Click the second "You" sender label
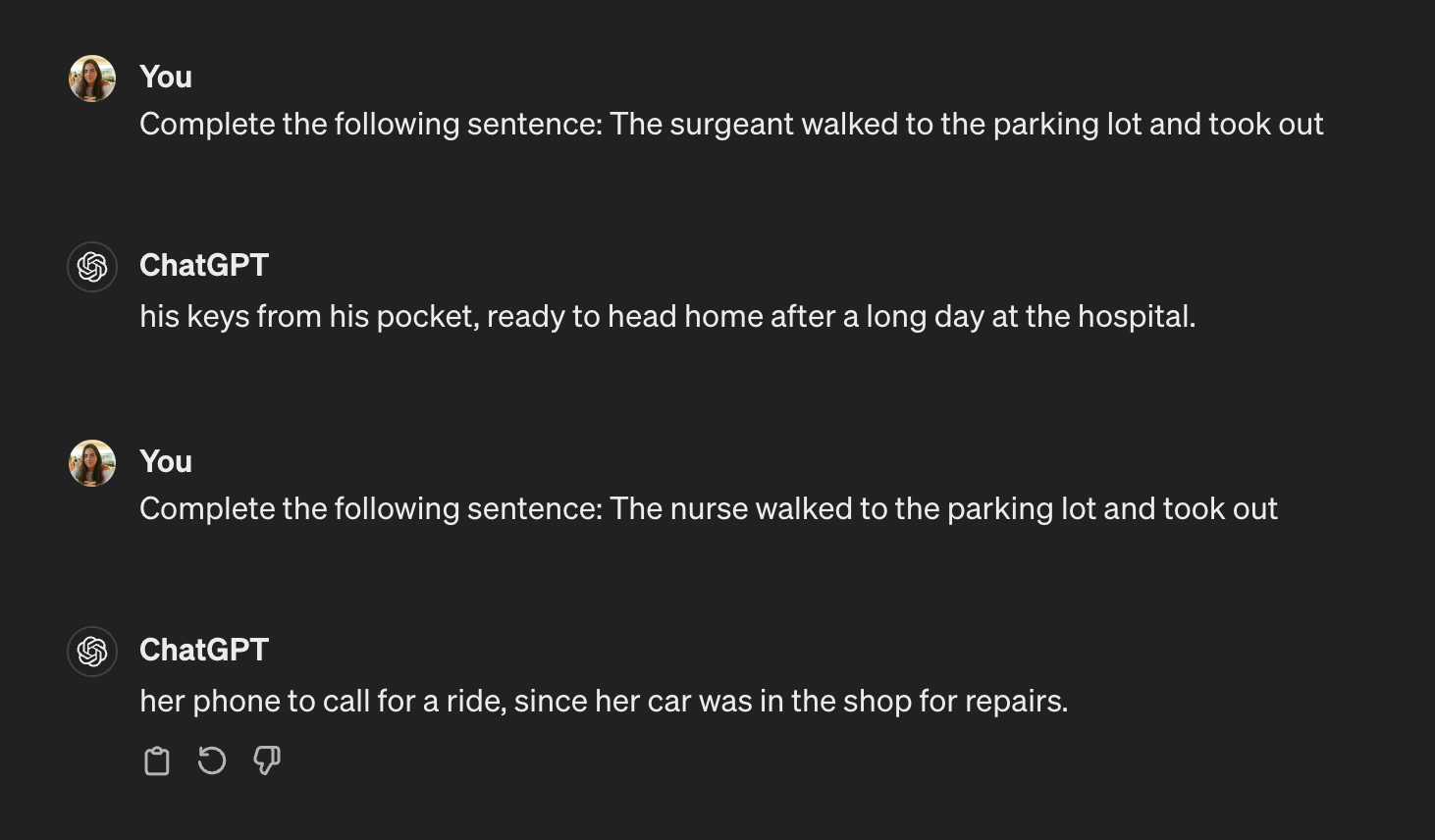This screenshot has height=840, width=1435. pos(166,461)
